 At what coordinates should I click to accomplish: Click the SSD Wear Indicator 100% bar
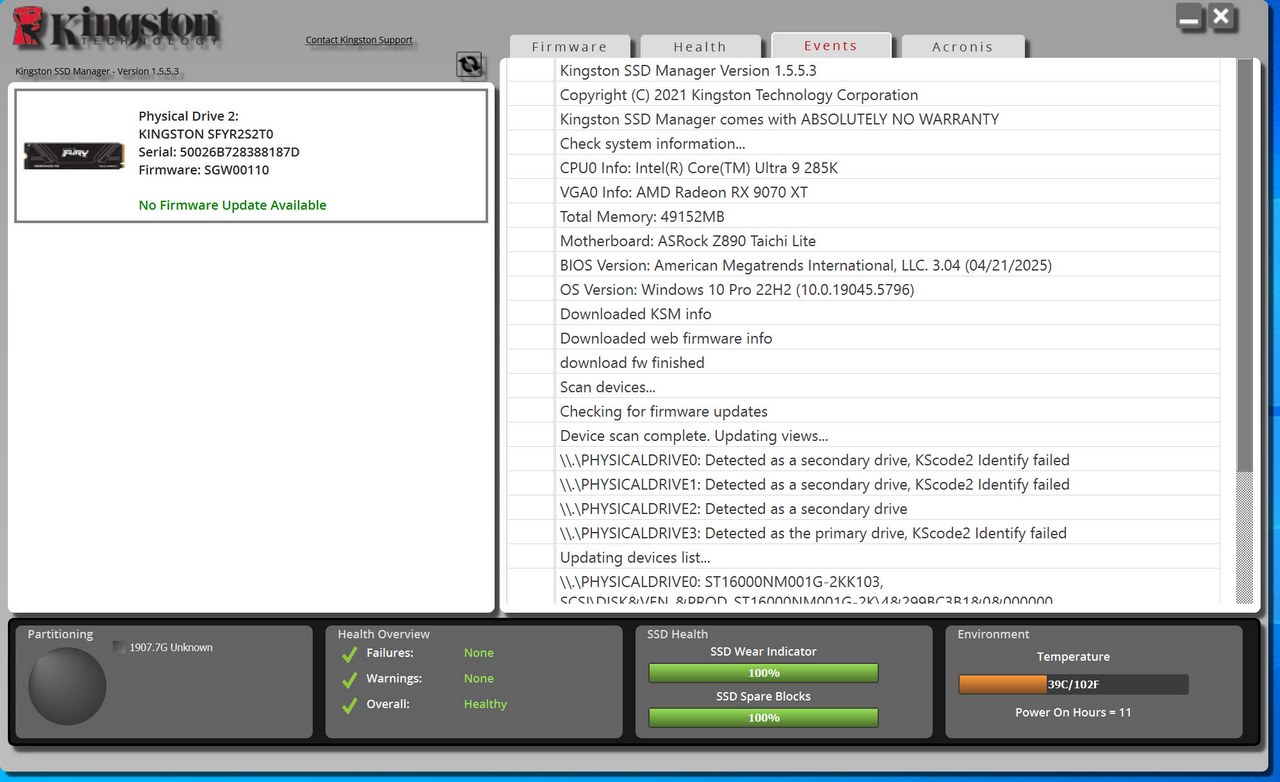pyautogui.click(x=764, y=673)
